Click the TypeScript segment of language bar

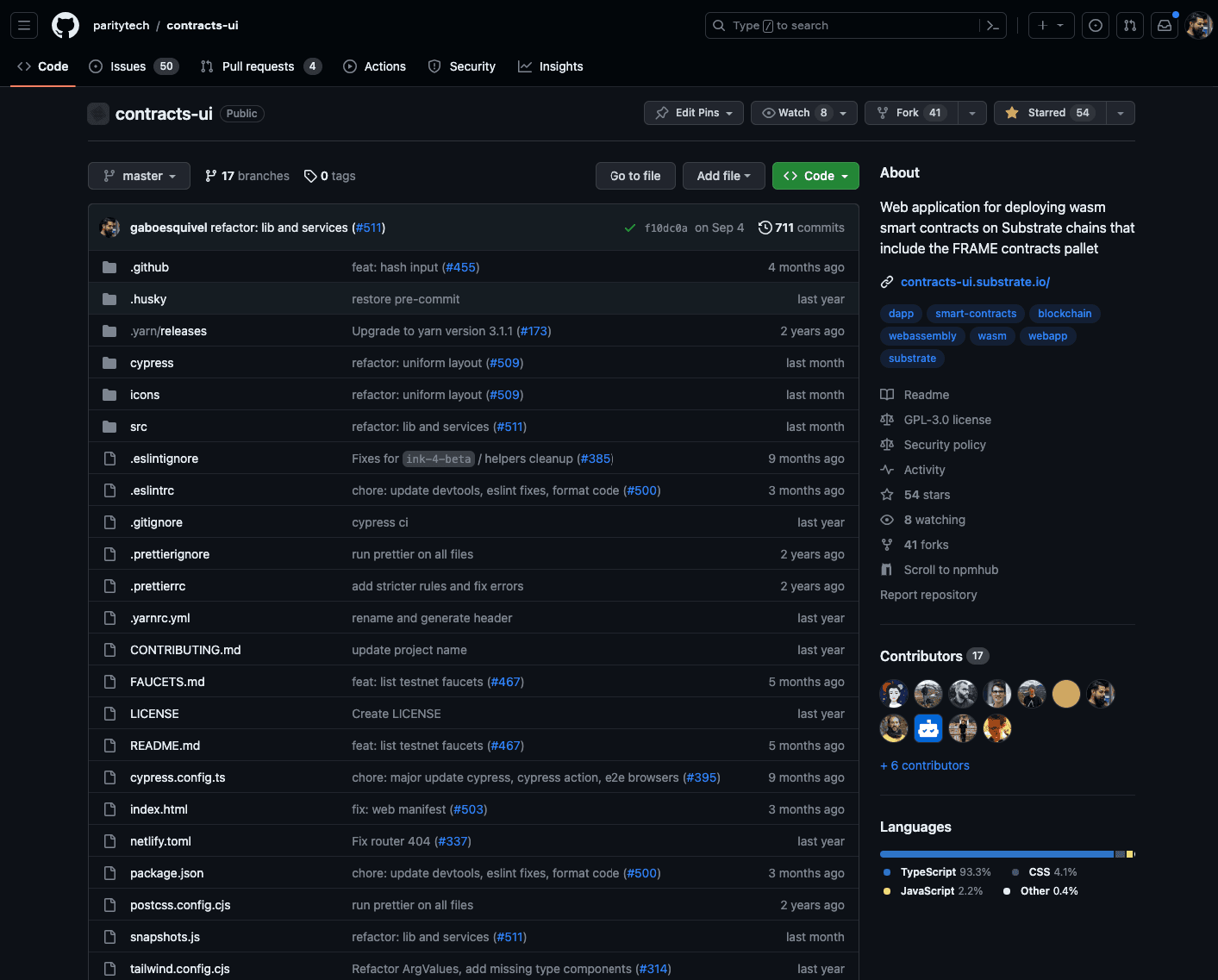996,854
